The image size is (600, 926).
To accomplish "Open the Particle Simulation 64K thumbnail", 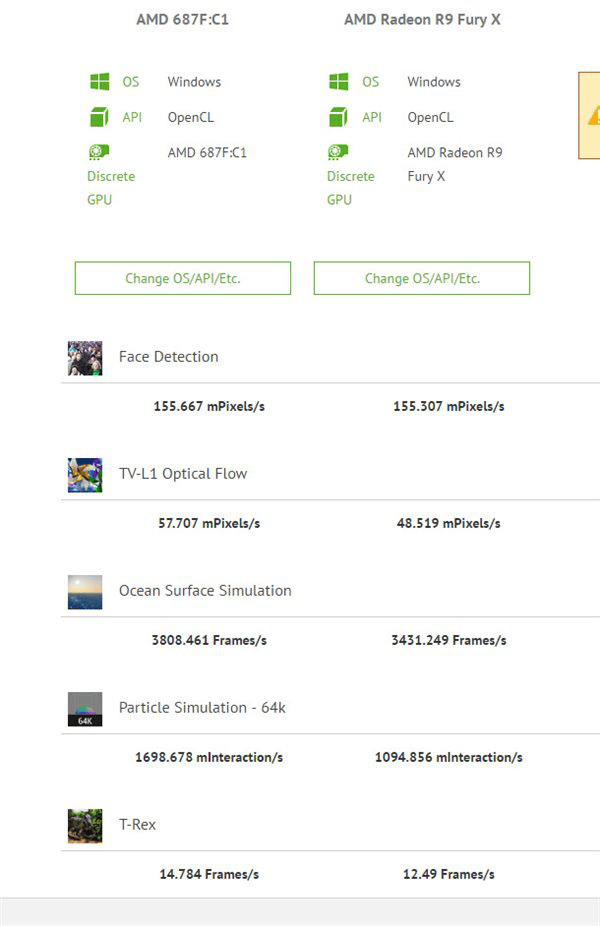I will (85, 709).
